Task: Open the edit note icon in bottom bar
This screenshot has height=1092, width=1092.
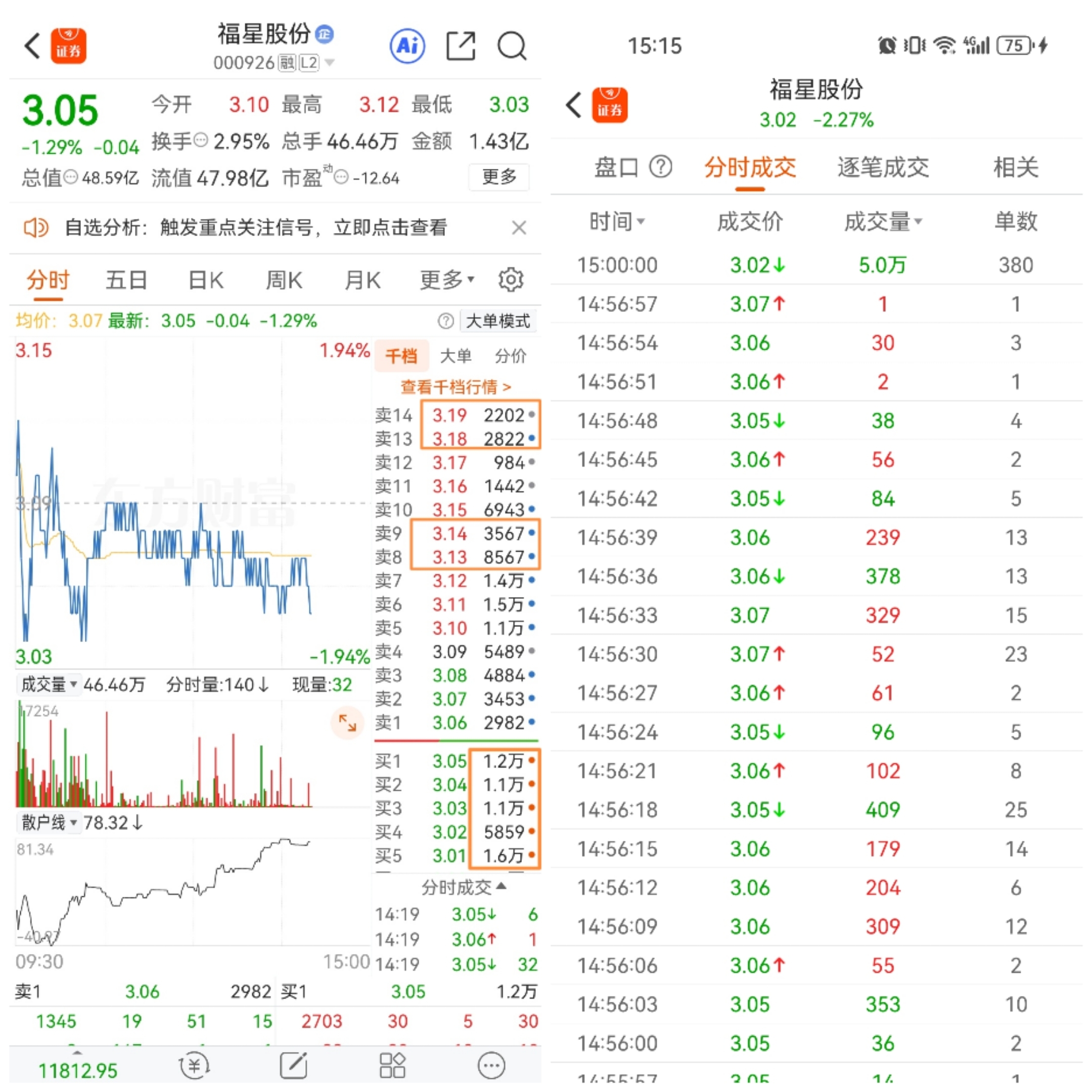Action: 294,1066
